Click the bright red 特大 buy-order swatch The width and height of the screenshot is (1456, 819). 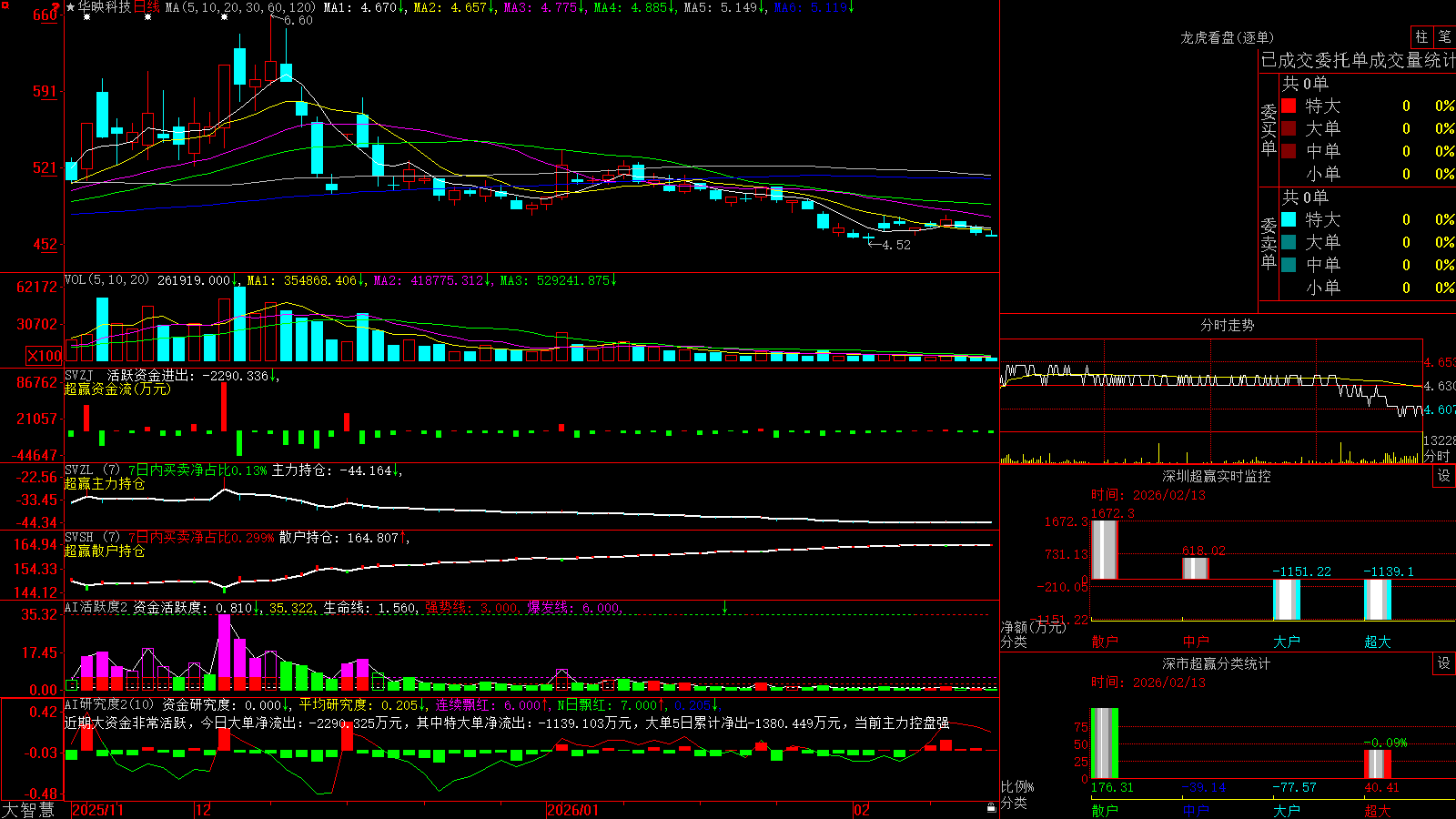(1289, 106)
